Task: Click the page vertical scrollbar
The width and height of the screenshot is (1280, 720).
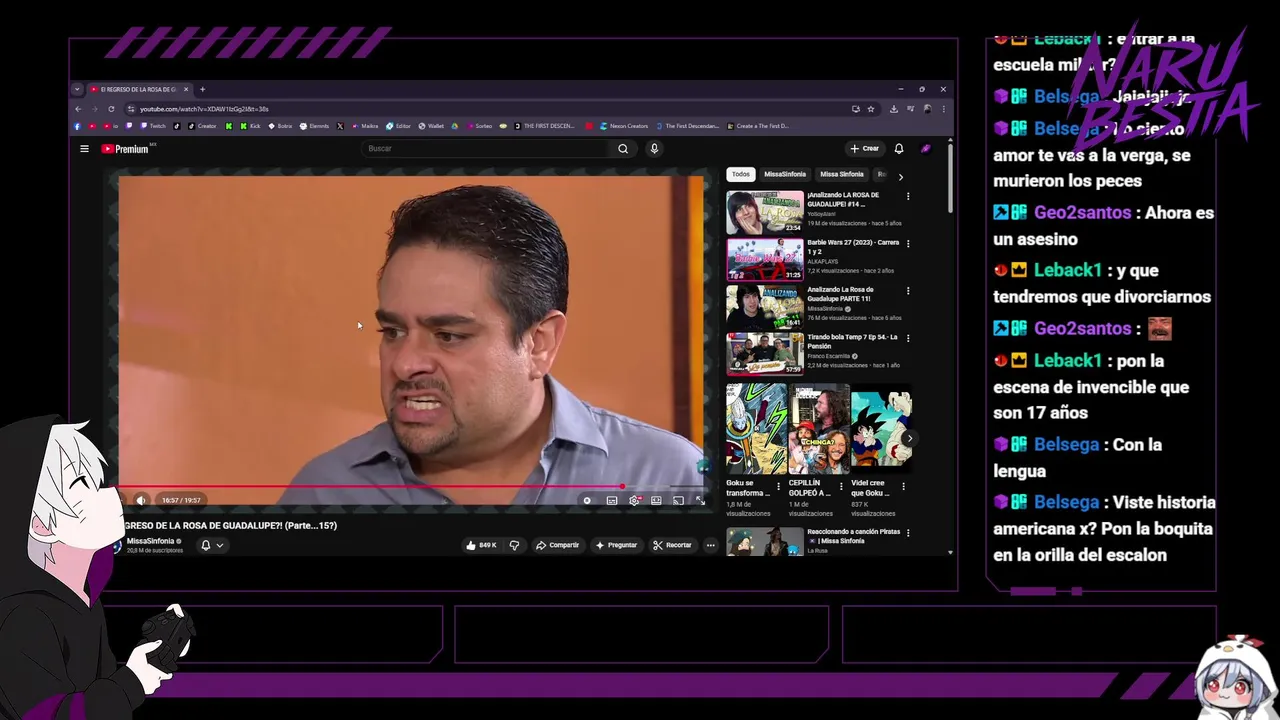Action: point(950,178)
